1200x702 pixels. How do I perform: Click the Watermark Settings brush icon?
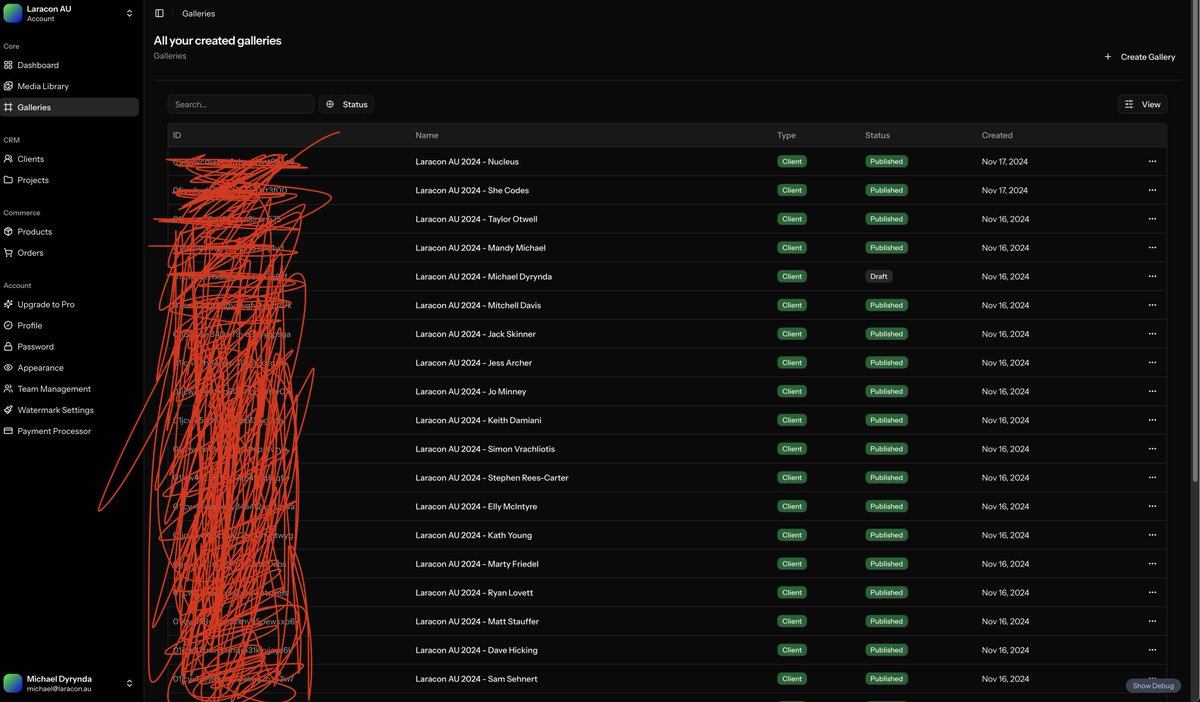8,410
